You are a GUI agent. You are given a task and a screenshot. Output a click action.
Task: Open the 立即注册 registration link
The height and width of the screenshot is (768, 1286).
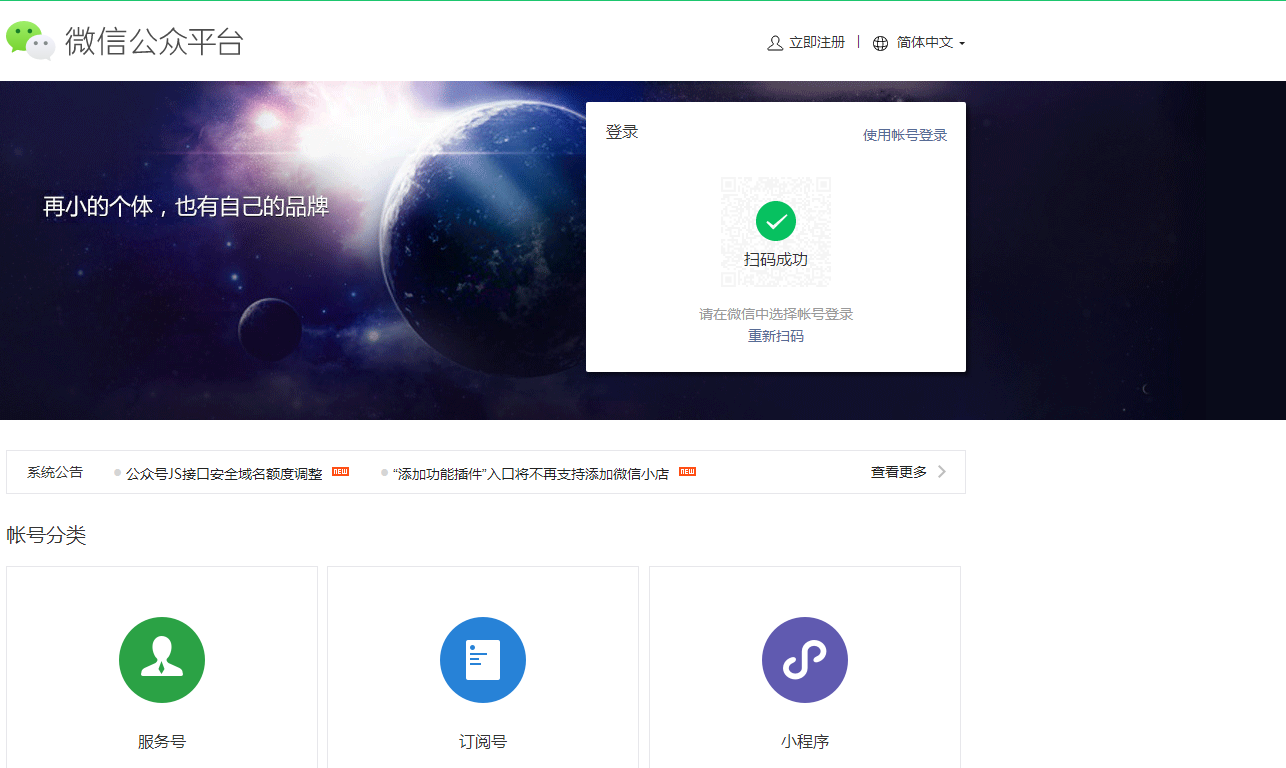pyautogui.click(x=817, y=42)
